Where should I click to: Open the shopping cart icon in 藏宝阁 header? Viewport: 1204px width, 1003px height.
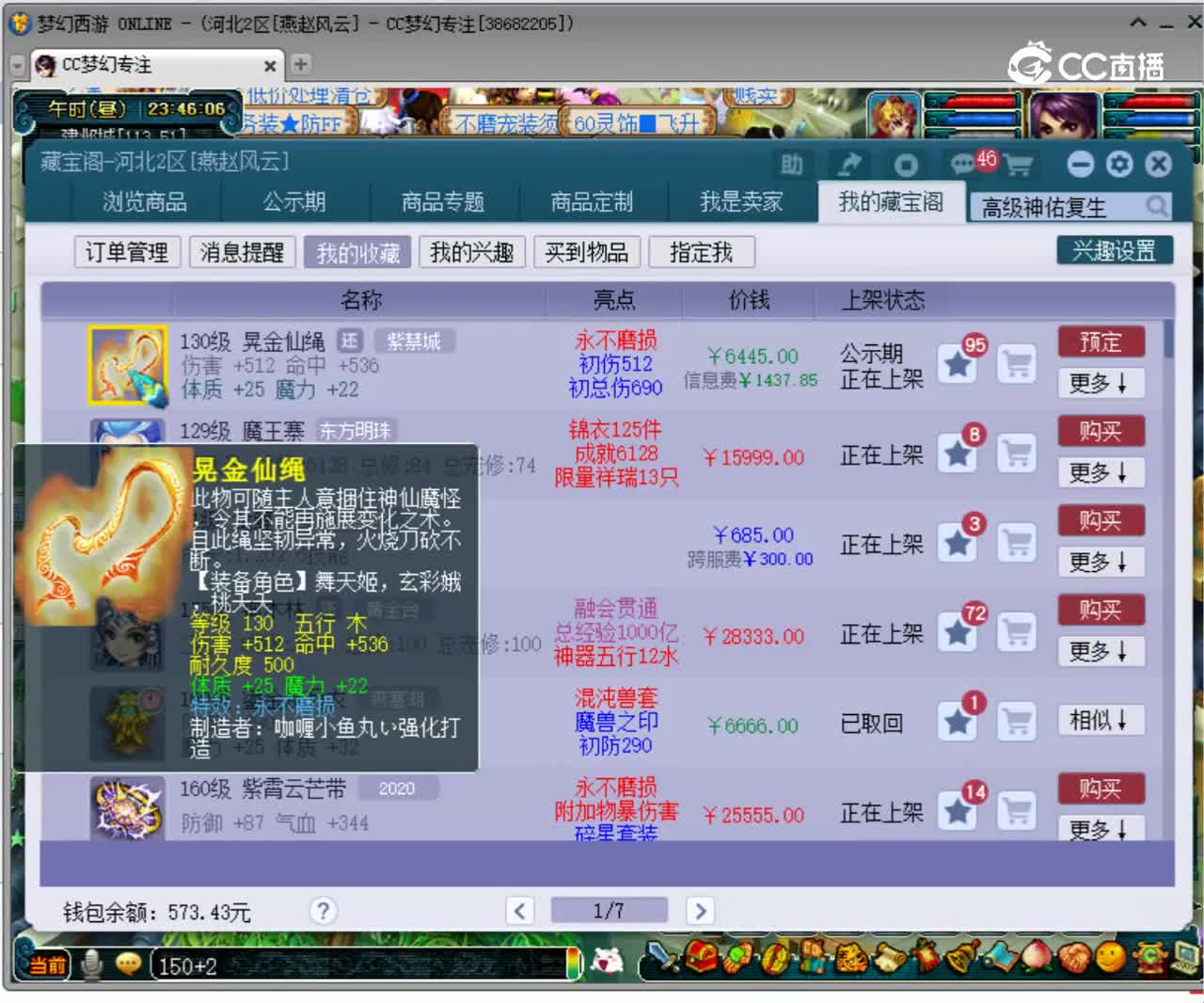[x=1019, y=166]
